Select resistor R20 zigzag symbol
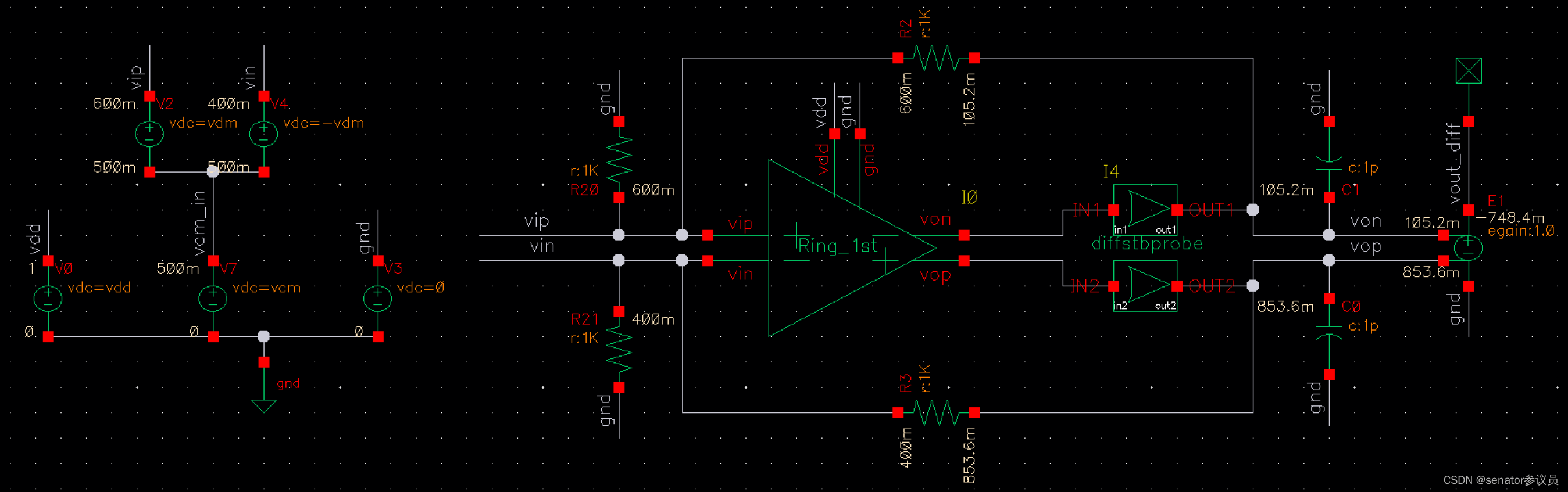 pos(619,159)
